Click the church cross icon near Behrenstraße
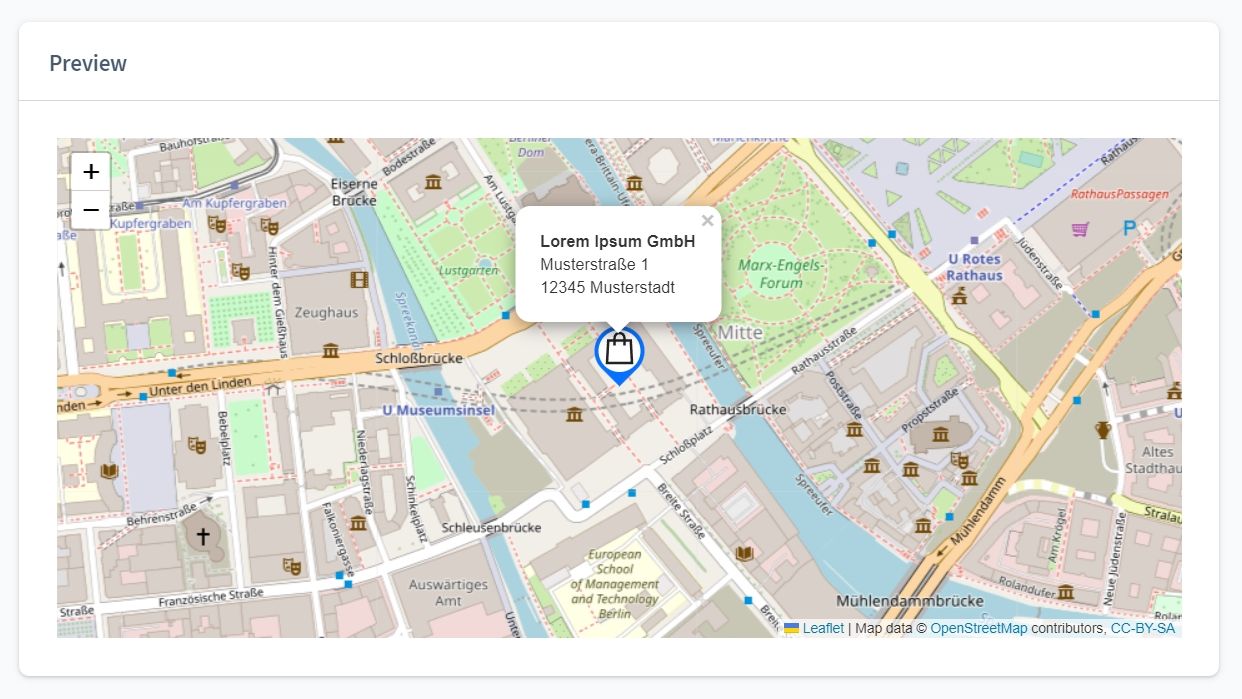1242x699 pixels. click(203, 536)
